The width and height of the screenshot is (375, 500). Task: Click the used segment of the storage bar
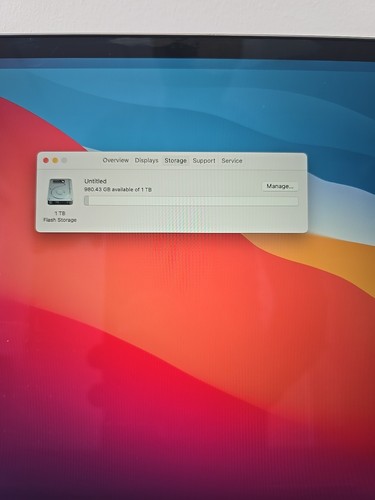[x=87, y=201]
